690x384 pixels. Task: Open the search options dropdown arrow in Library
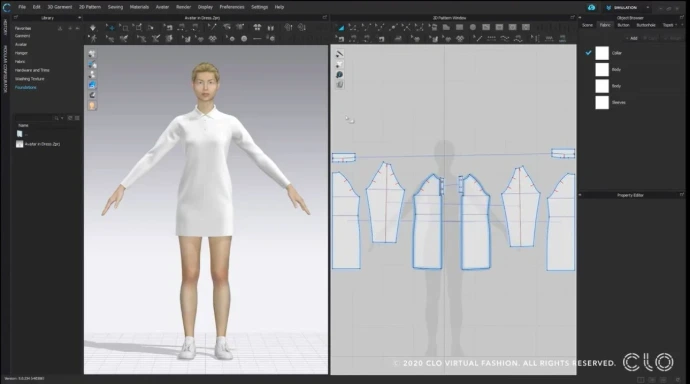pos(62,118)
